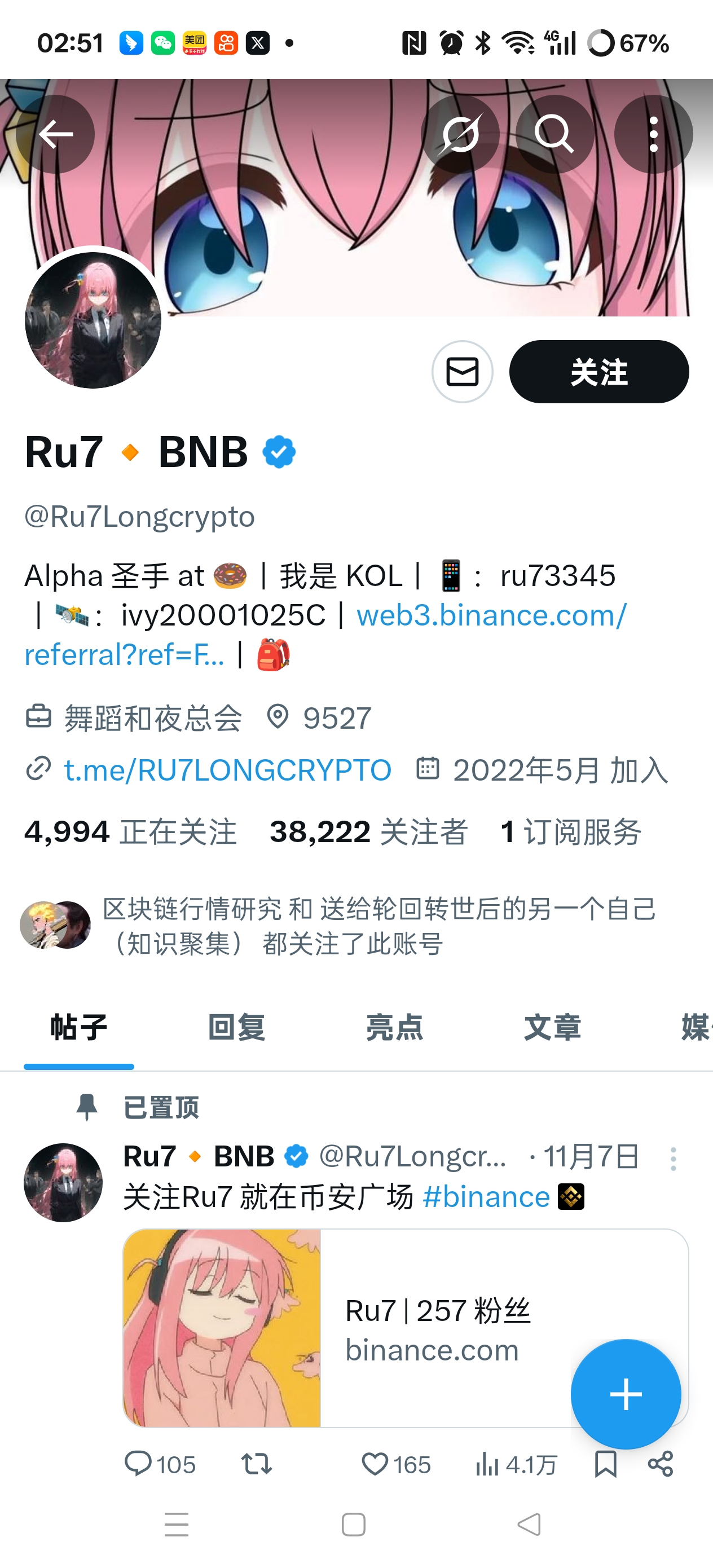This screenshot has width=713, height=1568.
Task: Switch to the 亮点 tab
Action: (x=394, y=1028)
